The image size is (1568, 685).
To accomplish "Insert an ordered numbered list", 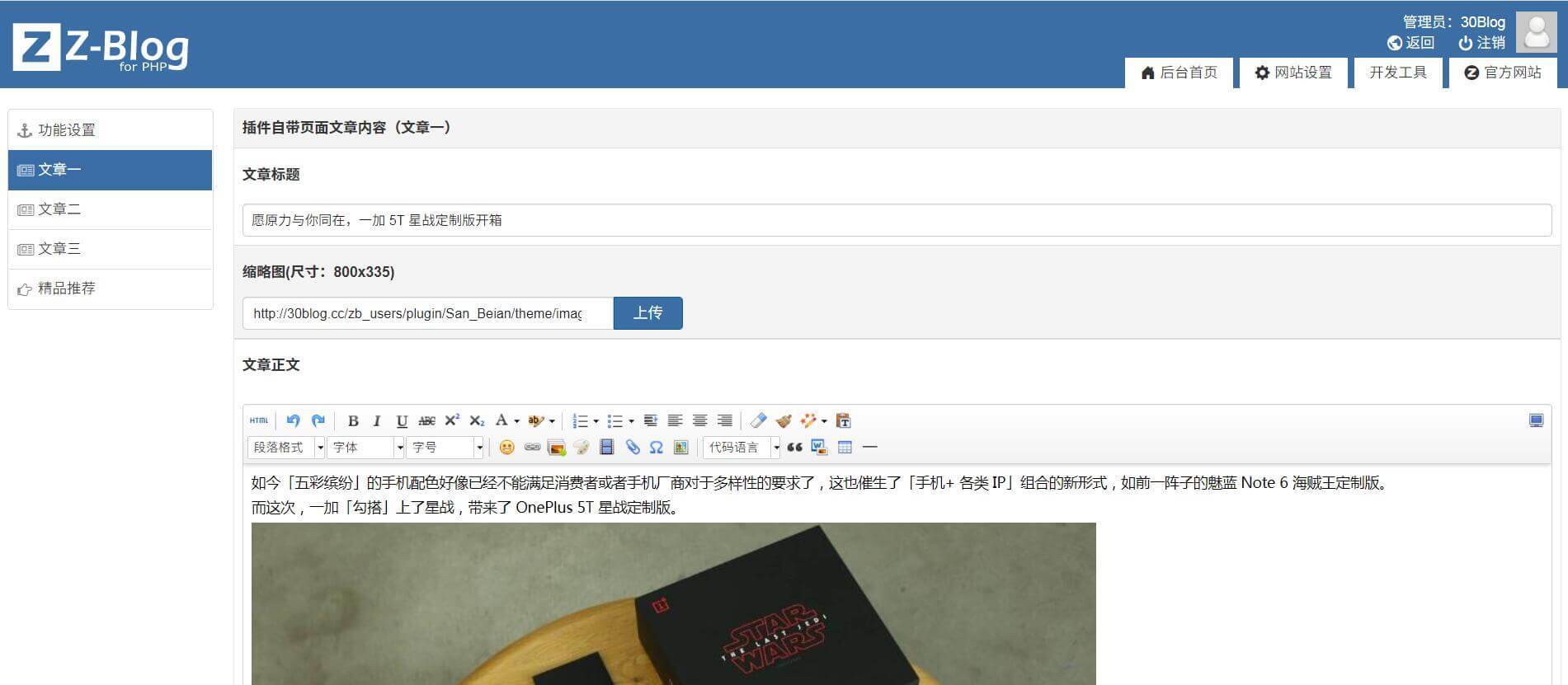I will tap(580, 420).
